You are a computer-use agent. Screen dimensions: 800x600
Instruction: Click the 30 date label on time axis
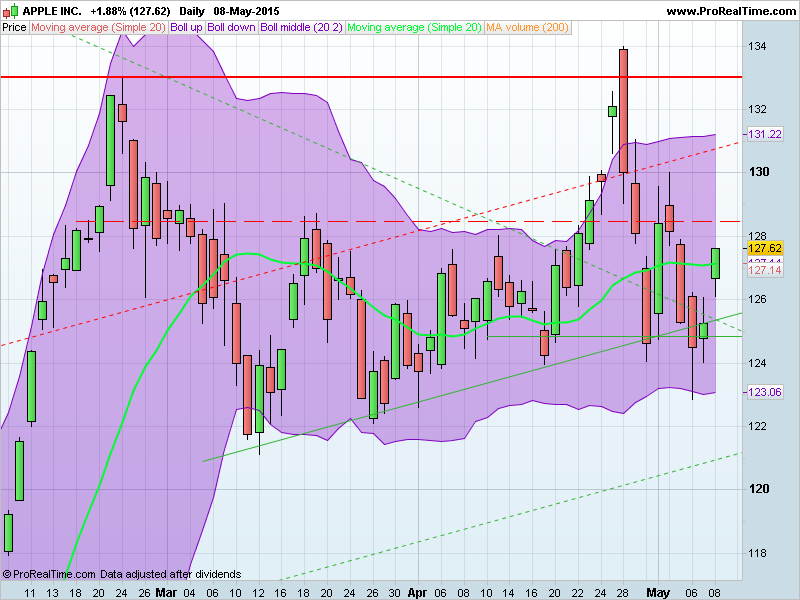pyautogui.click(x=394, y=593)
